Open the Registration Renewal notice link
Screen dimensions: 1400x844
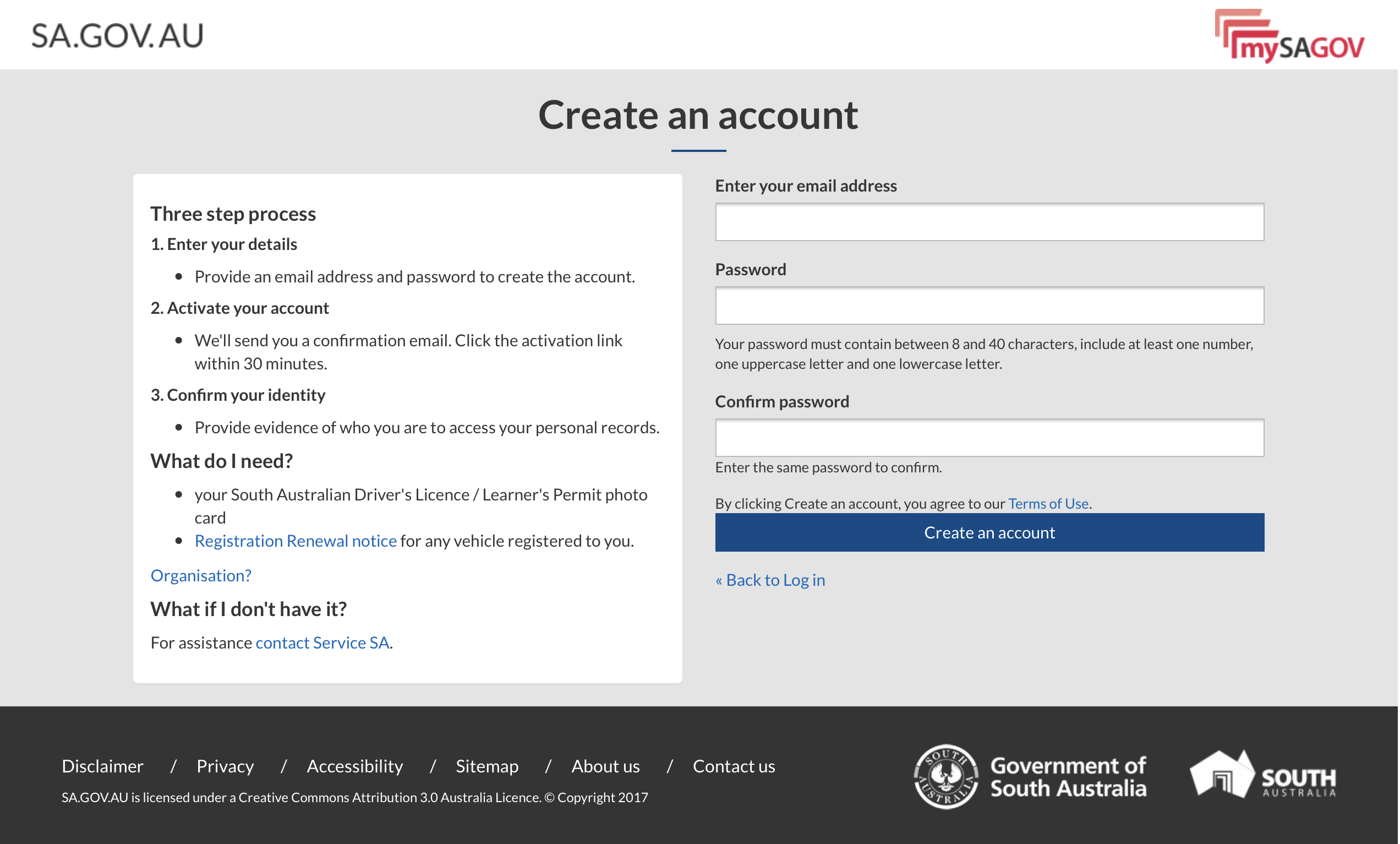tap(296, 541)
